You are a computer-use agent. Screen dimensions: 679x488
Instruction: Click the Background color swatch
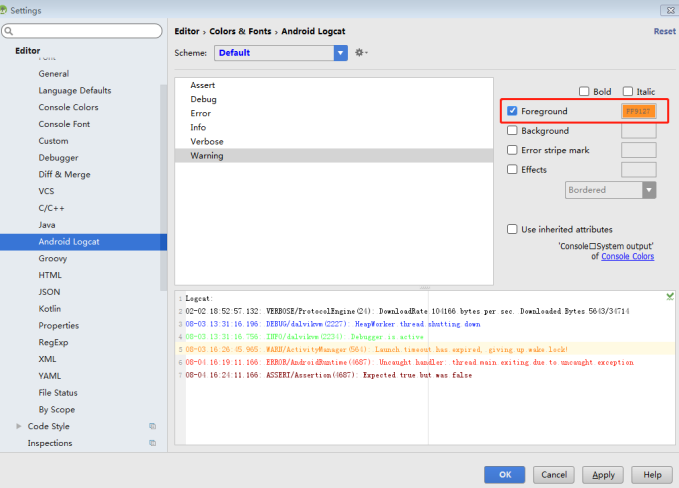(639, 130)
